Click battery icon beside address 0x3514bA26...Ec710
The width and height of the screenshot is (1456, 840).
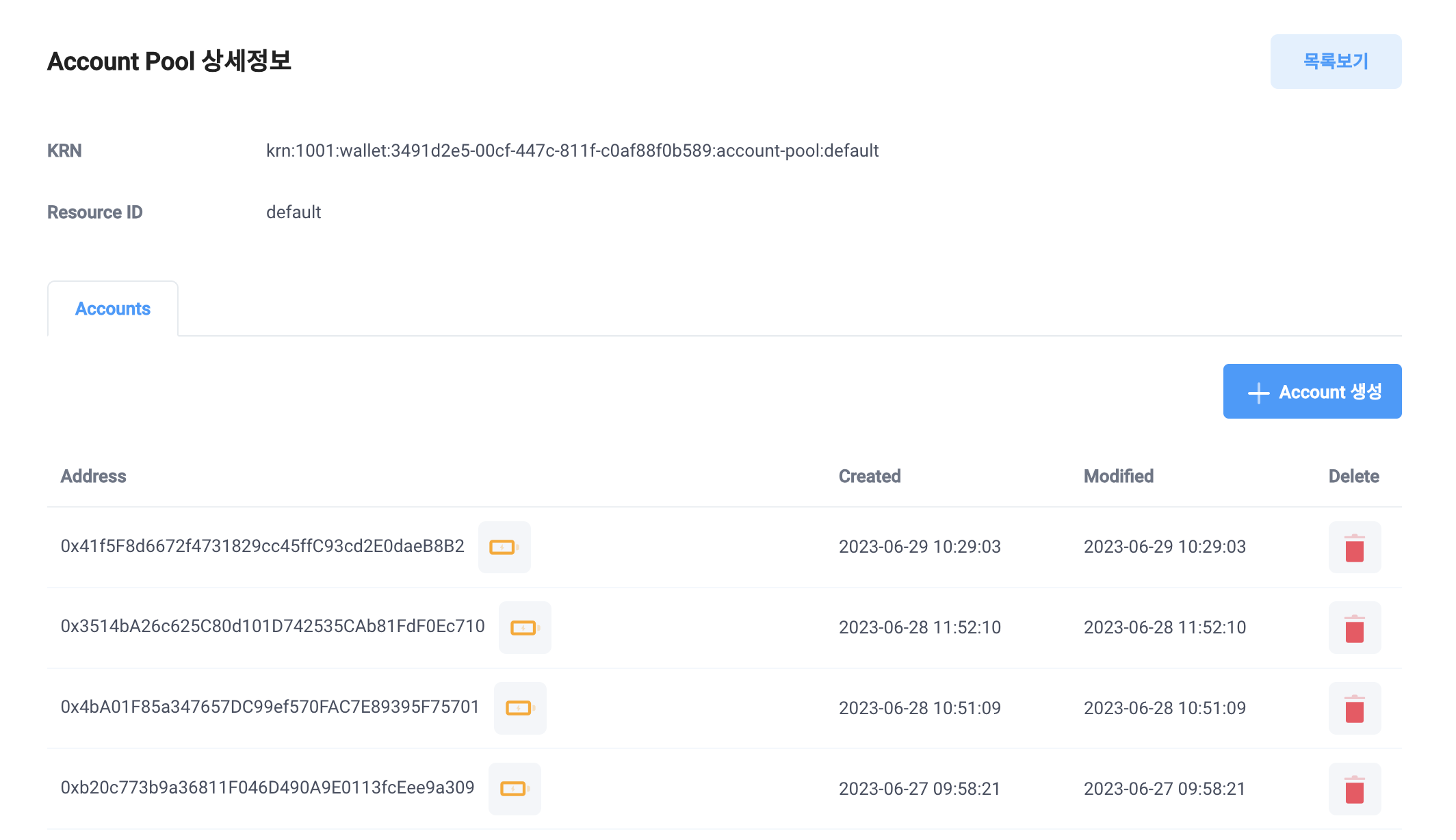click(x=525, y=628)
